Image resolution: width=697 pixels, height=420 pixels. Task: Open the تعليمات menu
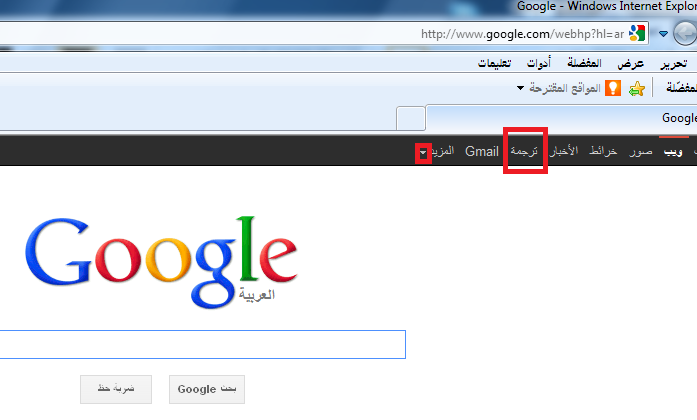(494, 64)
